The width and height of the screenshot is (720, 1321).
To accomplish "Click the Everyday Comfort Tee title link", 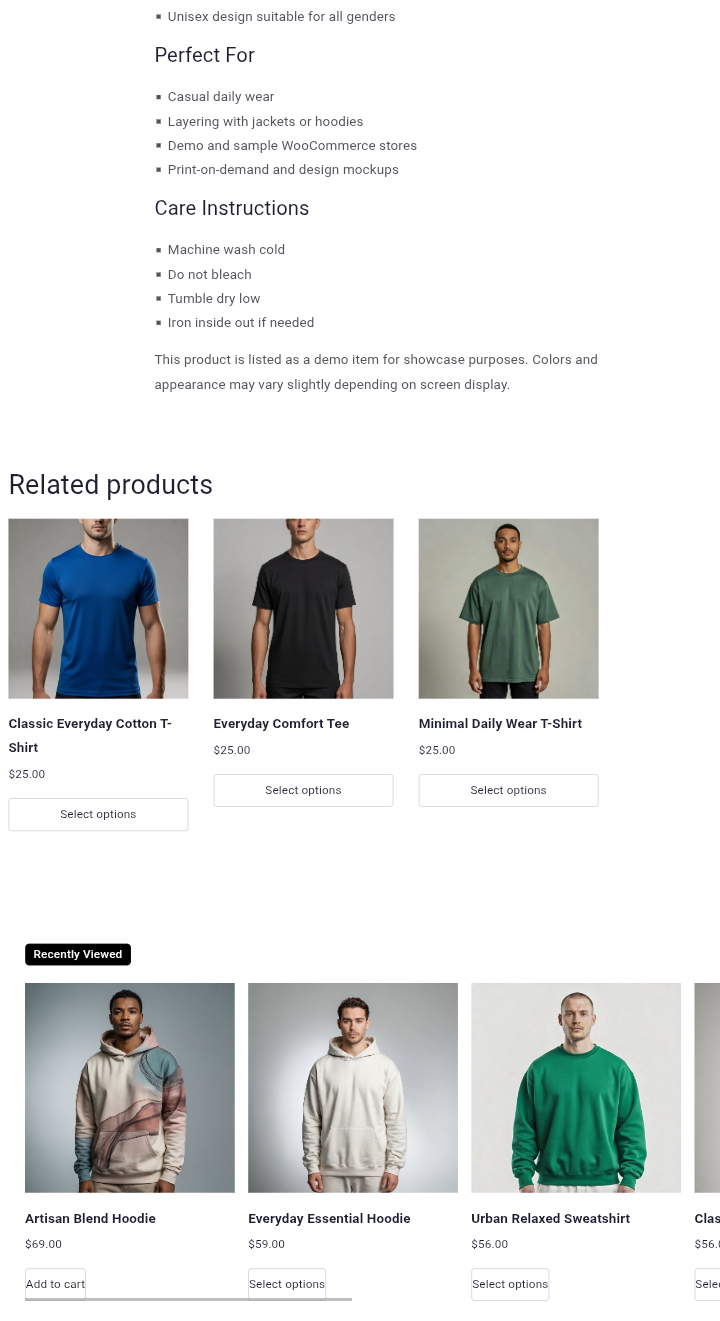I will point(281,723).
